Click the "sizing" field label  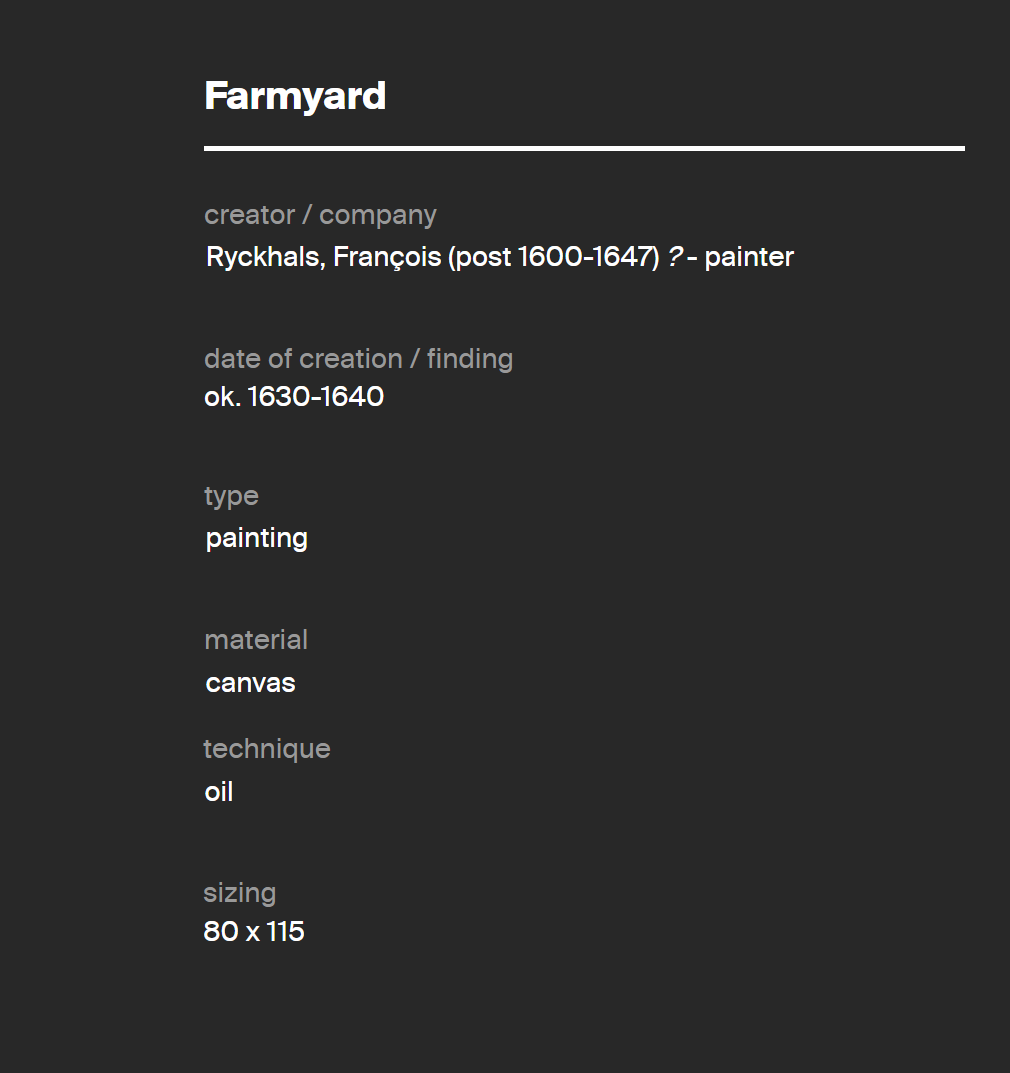(239, 894)
